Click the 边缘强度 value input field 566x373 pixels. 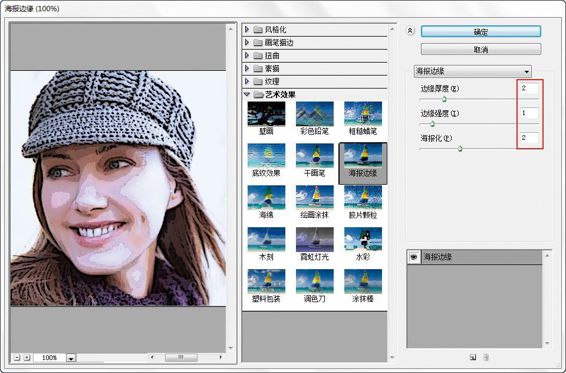[x=529, y=113]
